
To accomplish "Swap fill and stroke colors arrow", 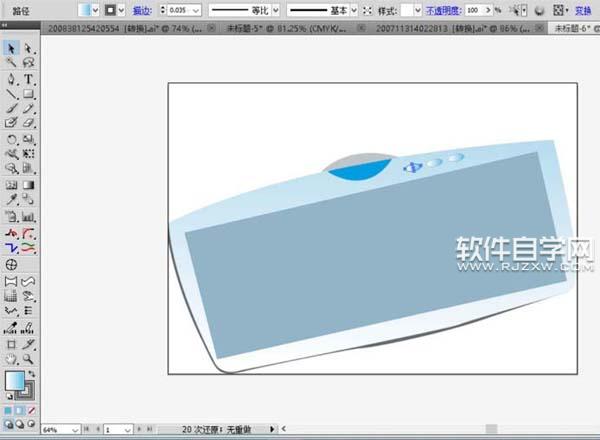I will (32, 374).
